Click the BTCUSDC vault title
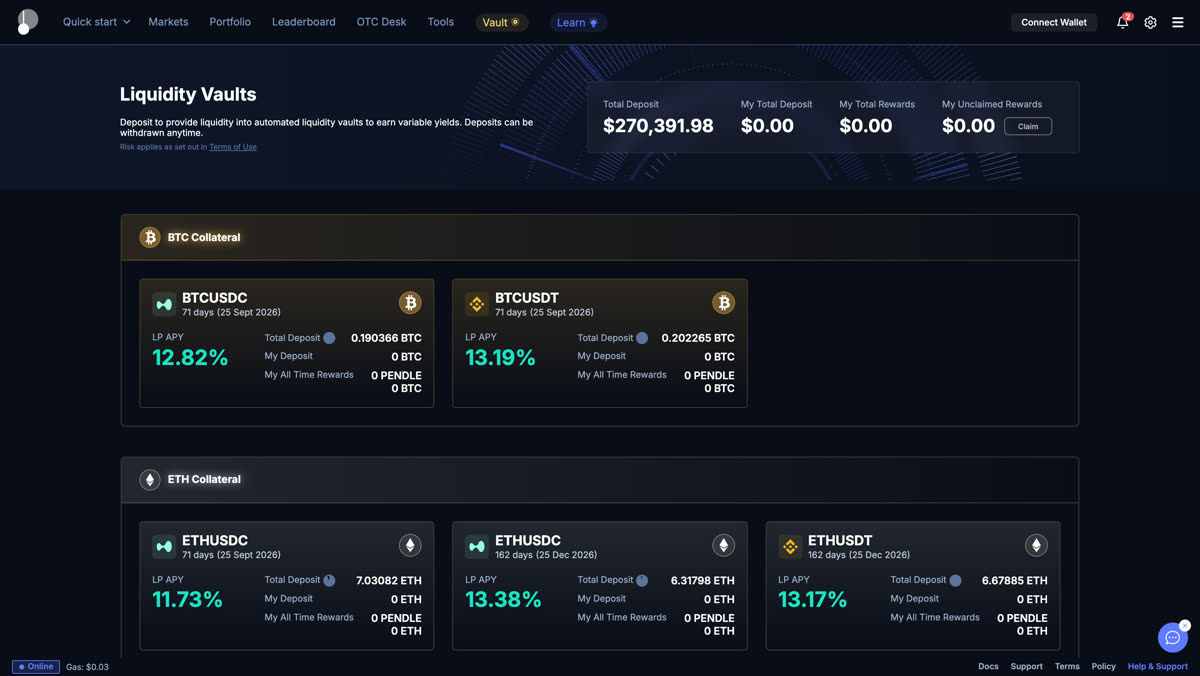The image size is (1200, 676). pos(215,298)
